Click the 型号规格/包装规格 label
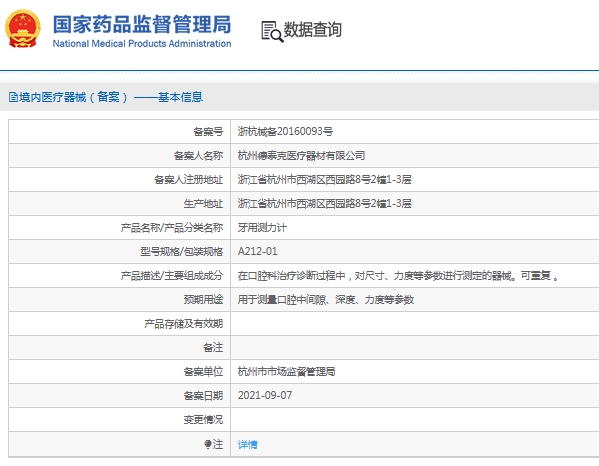 coord(181,252)
